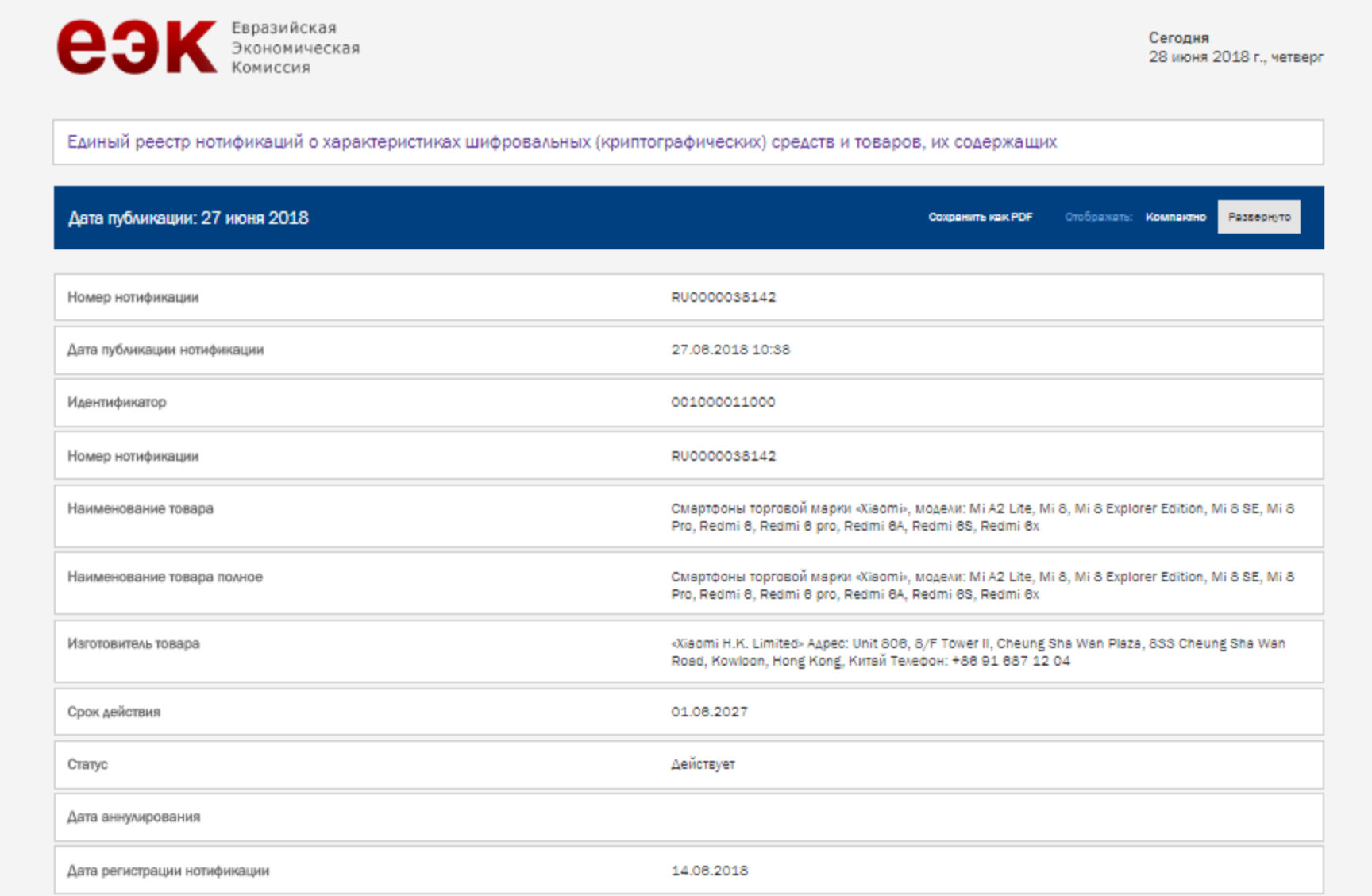Click Евразийская Экономическая Комиссия text
Image resolution: width=1372 pixels, height=896 pixels.
295,48
